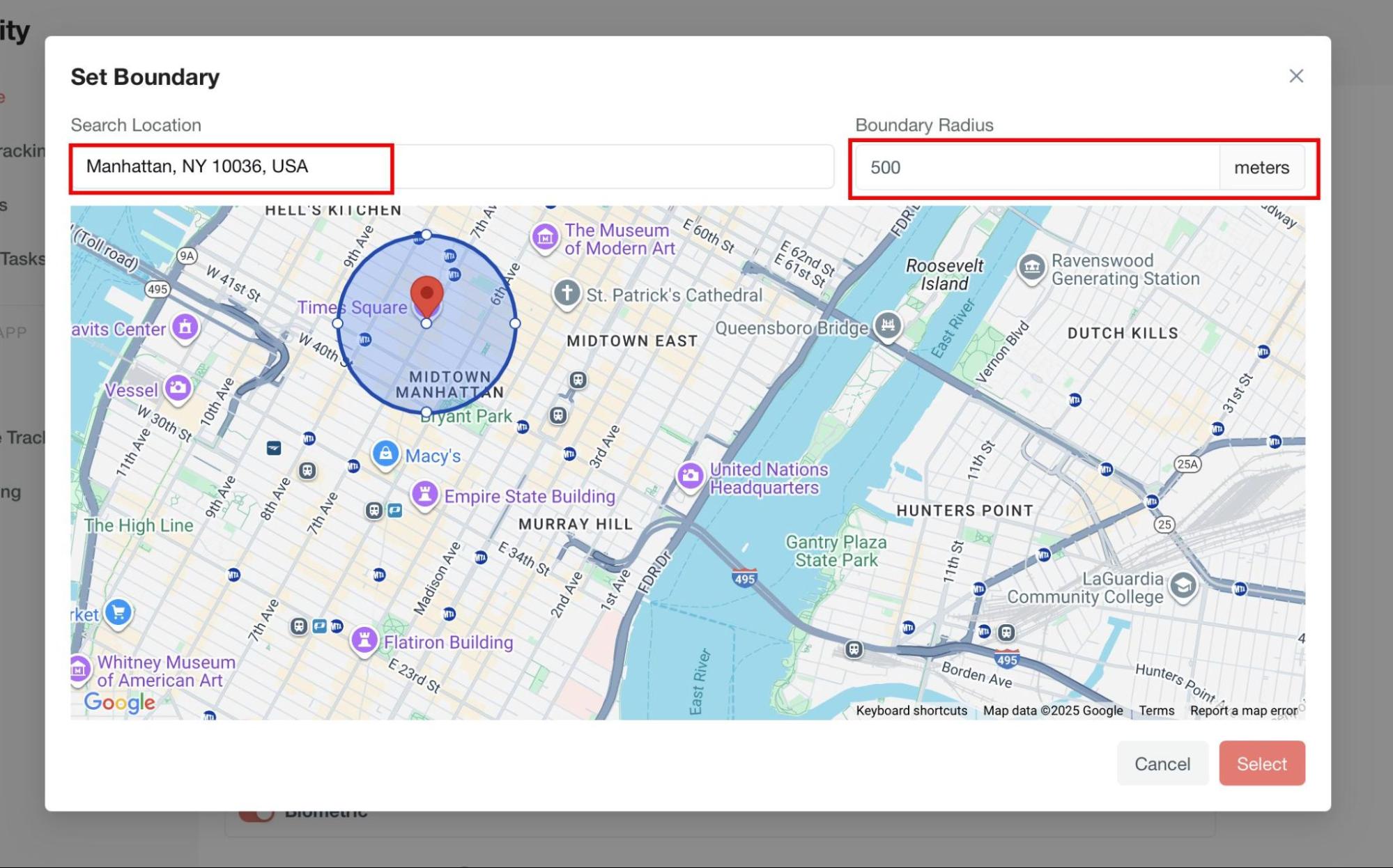Click the red location pin marker
The width and height of the screenshot is (1393, 868).
pyautogui.click(x=426, y=294)
